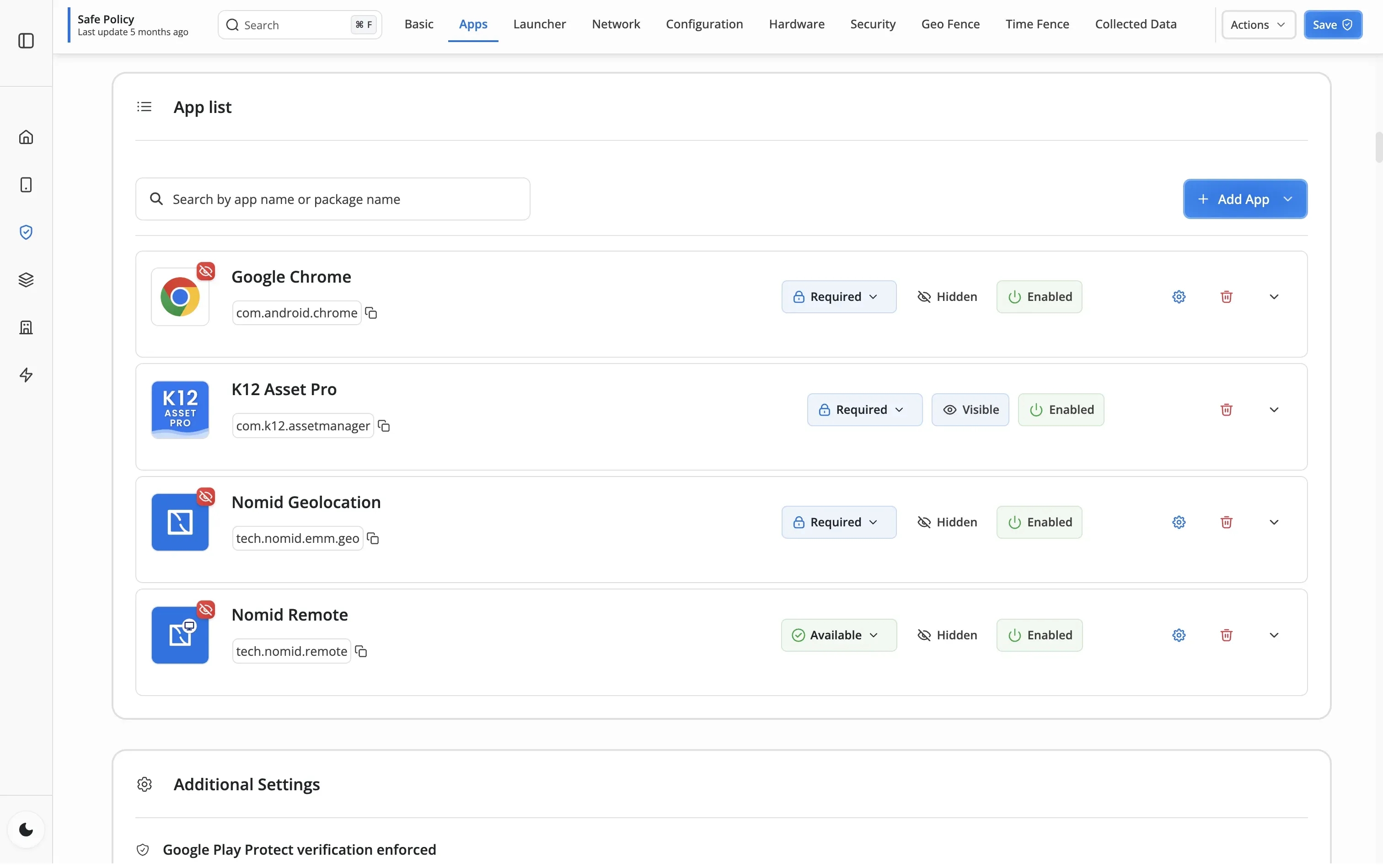Focus the app name search field
Viewport: 1383px width, 868px height.
(333, 199)
